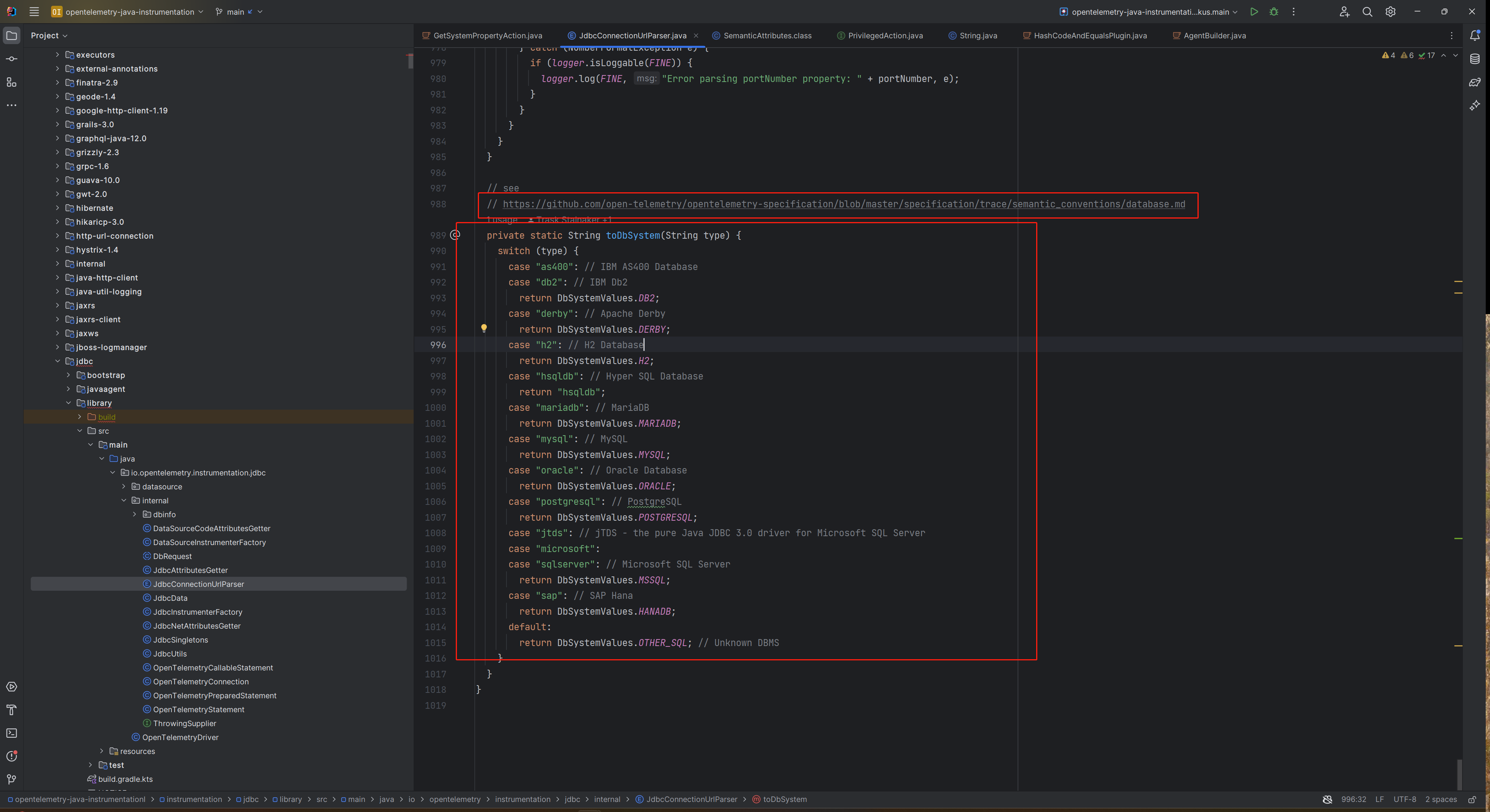The width and height of the screenshot is (1490, 812).
Task: Expand the hibernate folder in the Project tree
Action: click(58, 208)
